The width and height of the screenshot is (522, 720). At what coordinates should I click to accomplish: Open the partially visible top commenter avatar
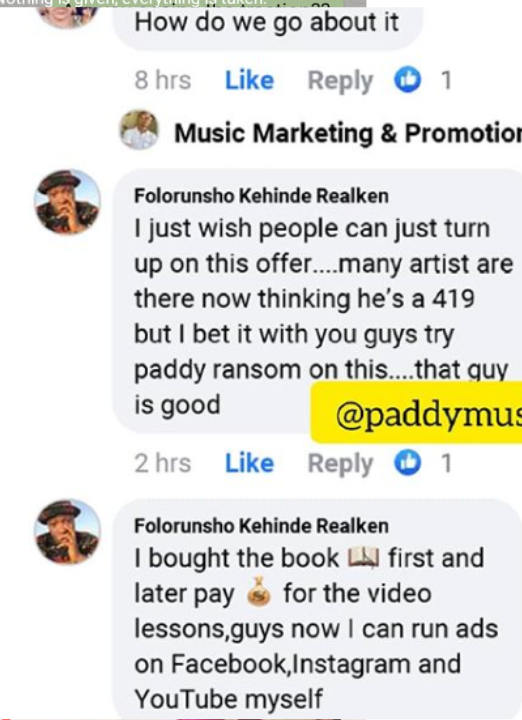[x=67, y=15]
